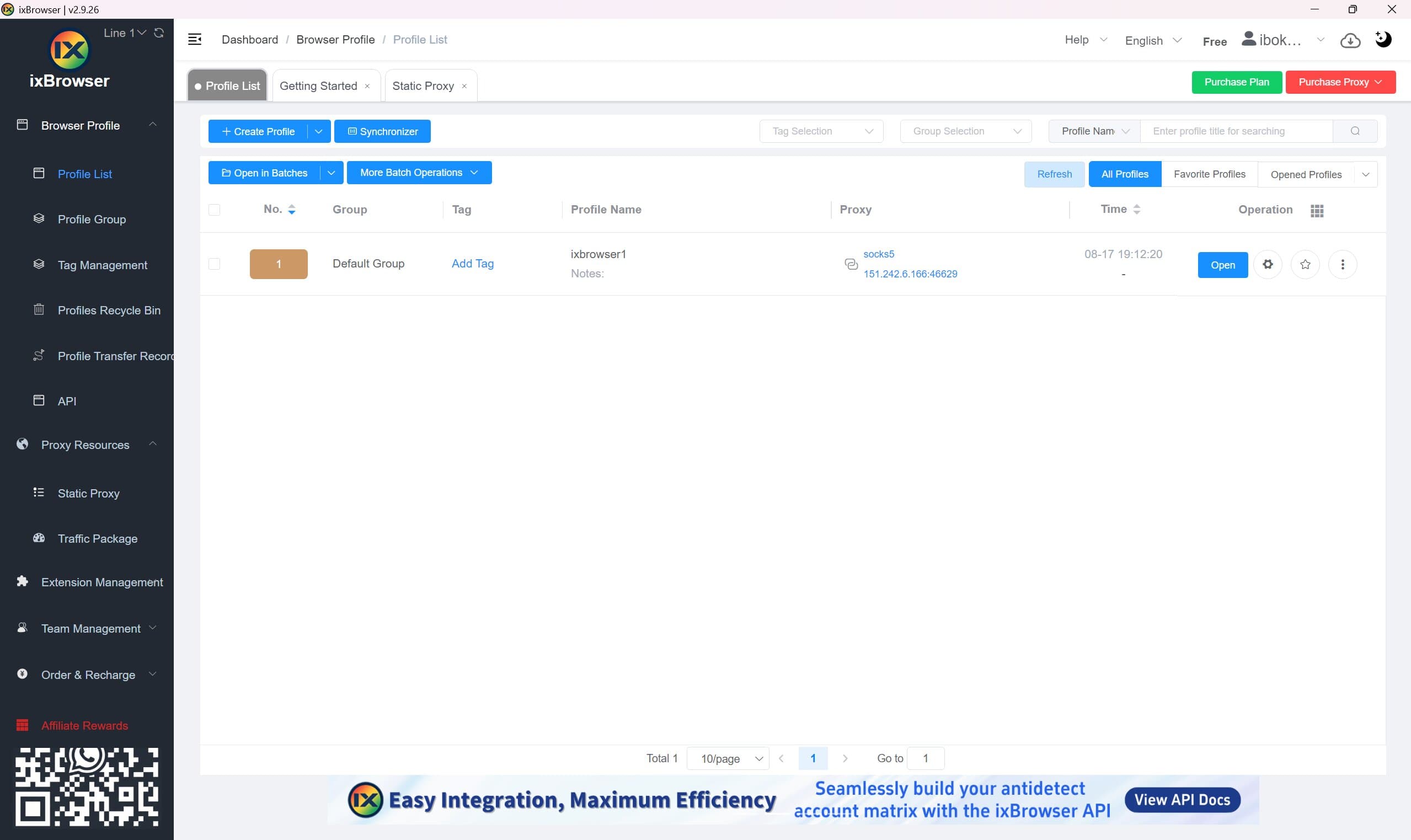Open Extension Management in sidebar
Screen dimensions: 1411x840
point(87,582)
